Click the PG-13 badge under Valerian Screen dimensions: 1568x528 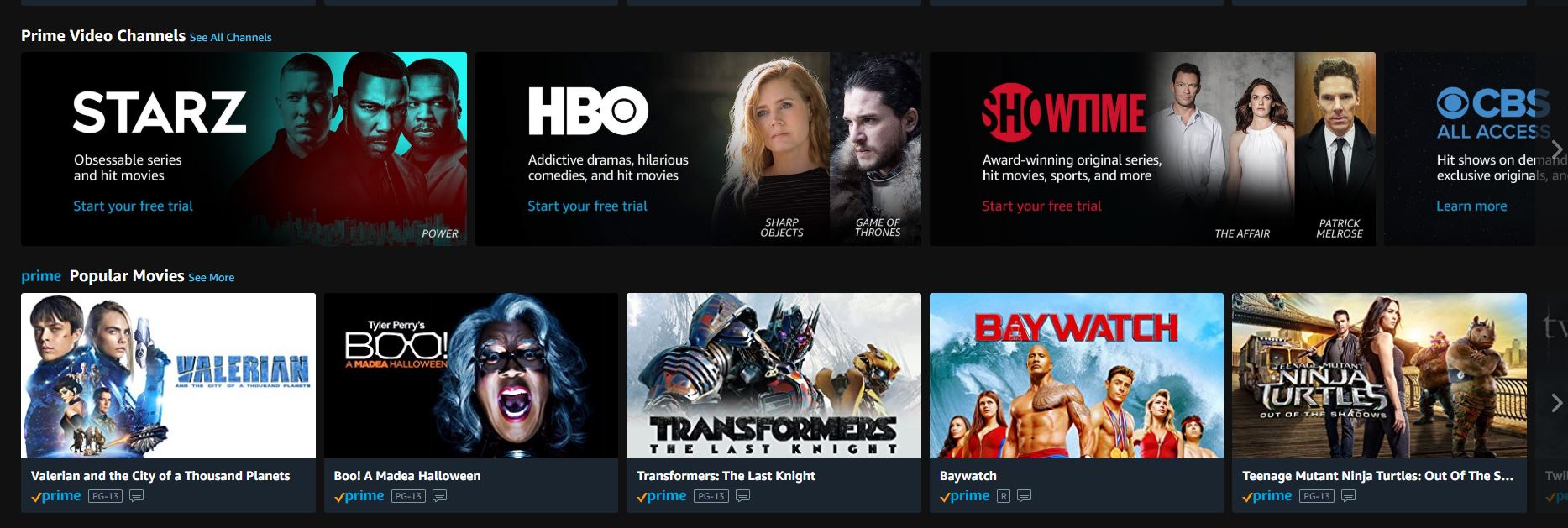click(105, 496)
